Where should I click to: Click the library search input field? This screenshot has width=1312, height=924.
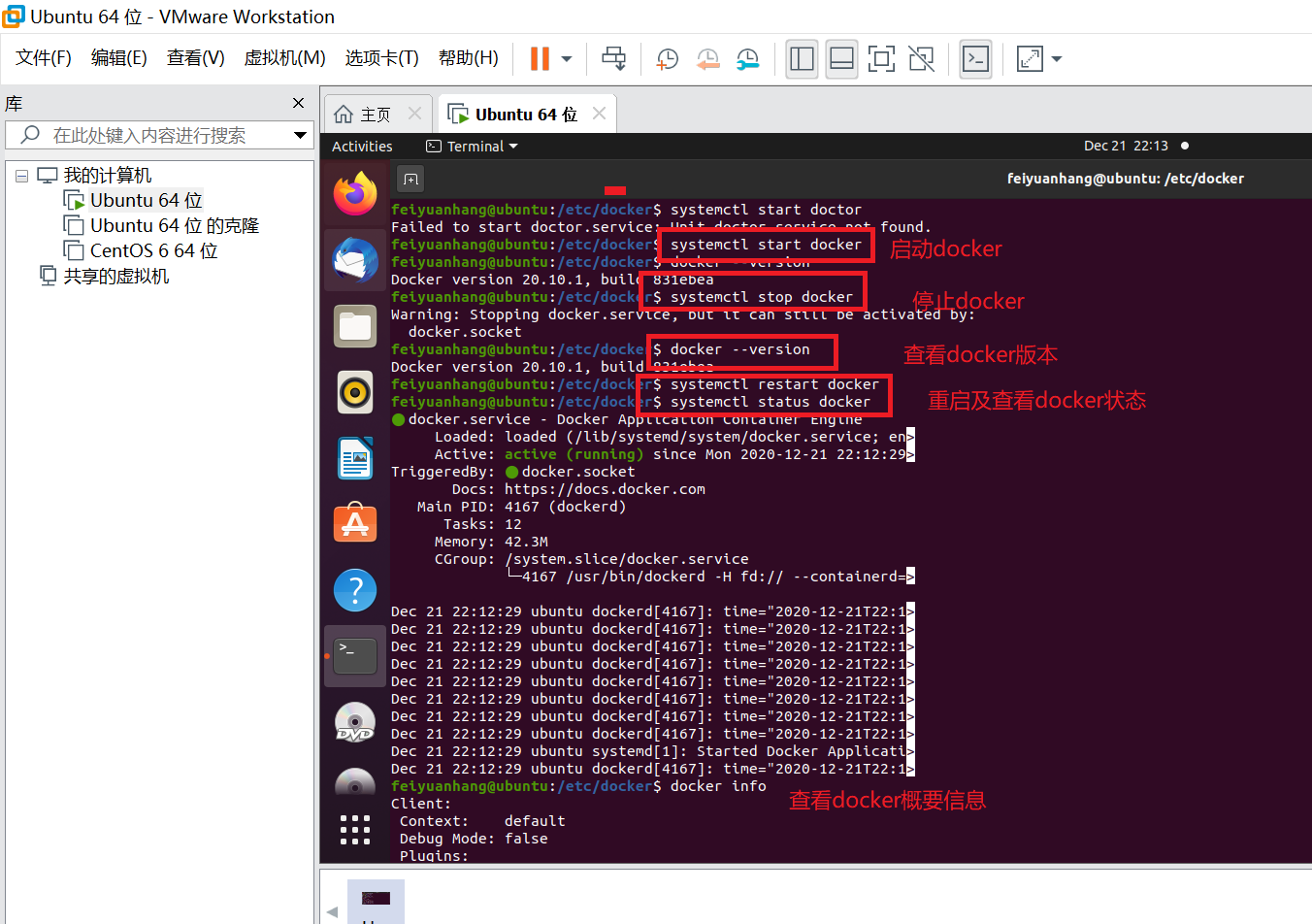(157, 135)
